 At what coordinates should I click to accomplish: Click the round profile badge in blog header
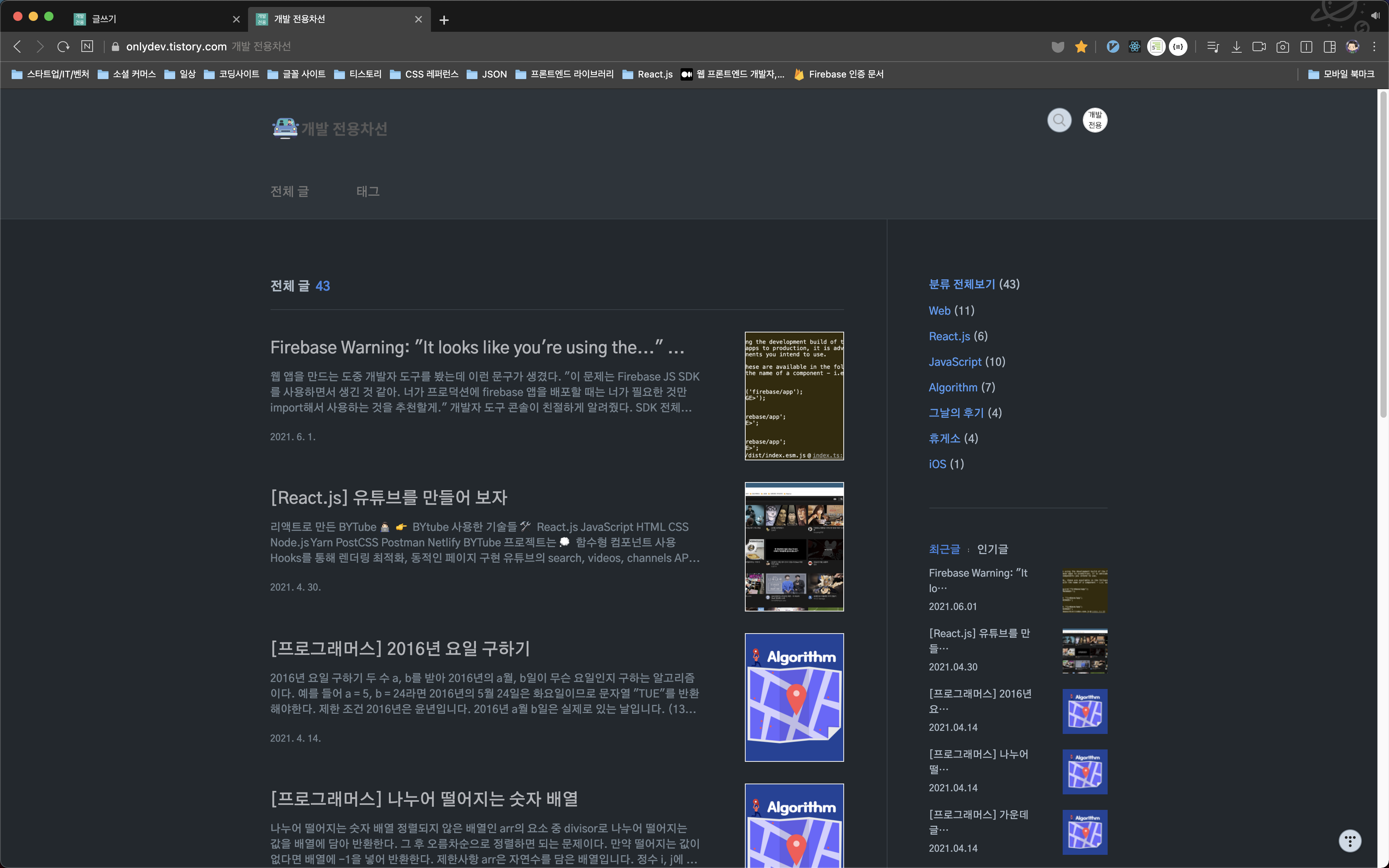tap(1094, 120)
